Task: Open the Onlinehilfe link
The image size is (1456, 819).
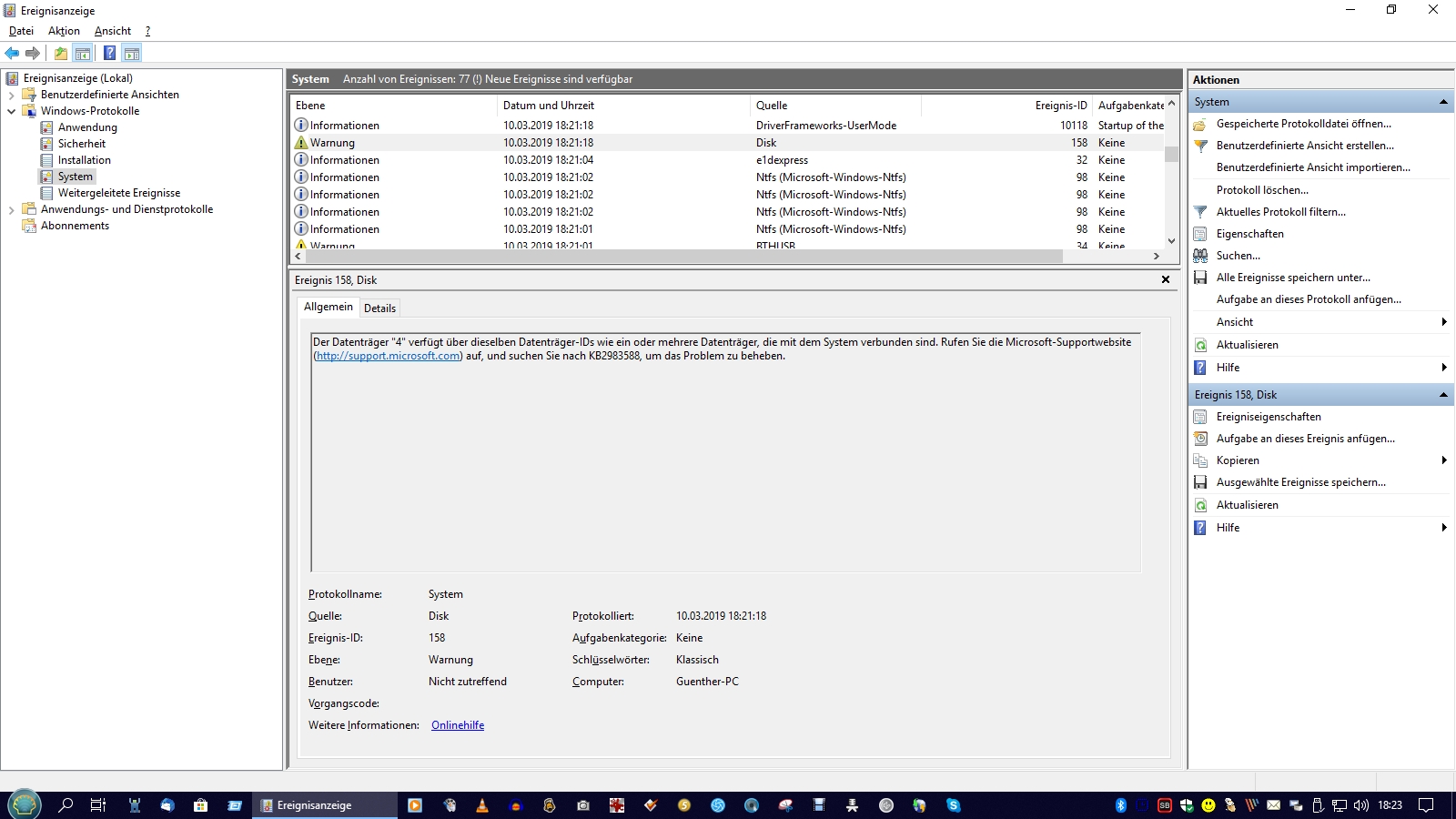Action: tap(458, 725)
